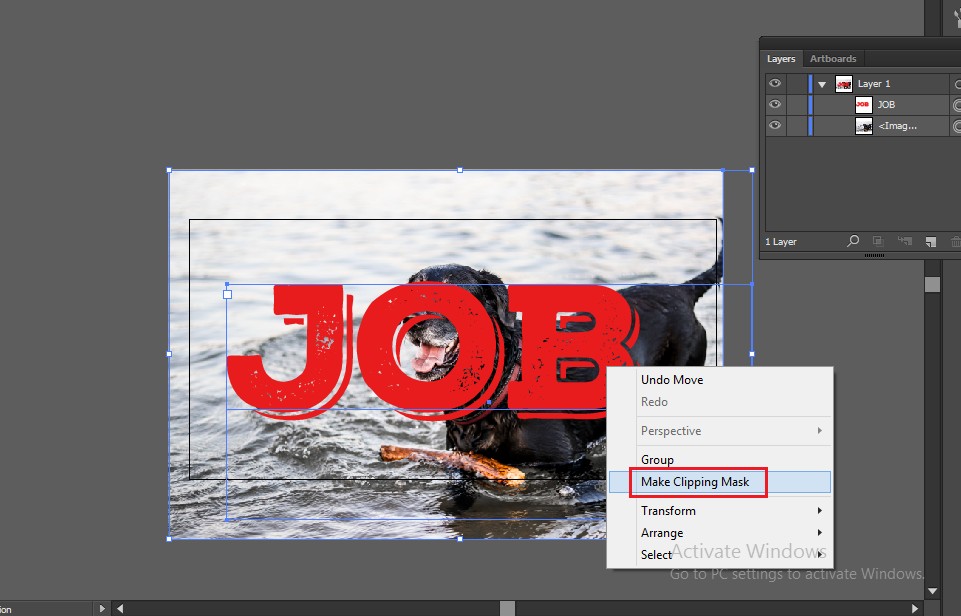The height and width of the screenshot is (616, 961).
Task: Click Create New Layer icon
Action: click(929, 241)
